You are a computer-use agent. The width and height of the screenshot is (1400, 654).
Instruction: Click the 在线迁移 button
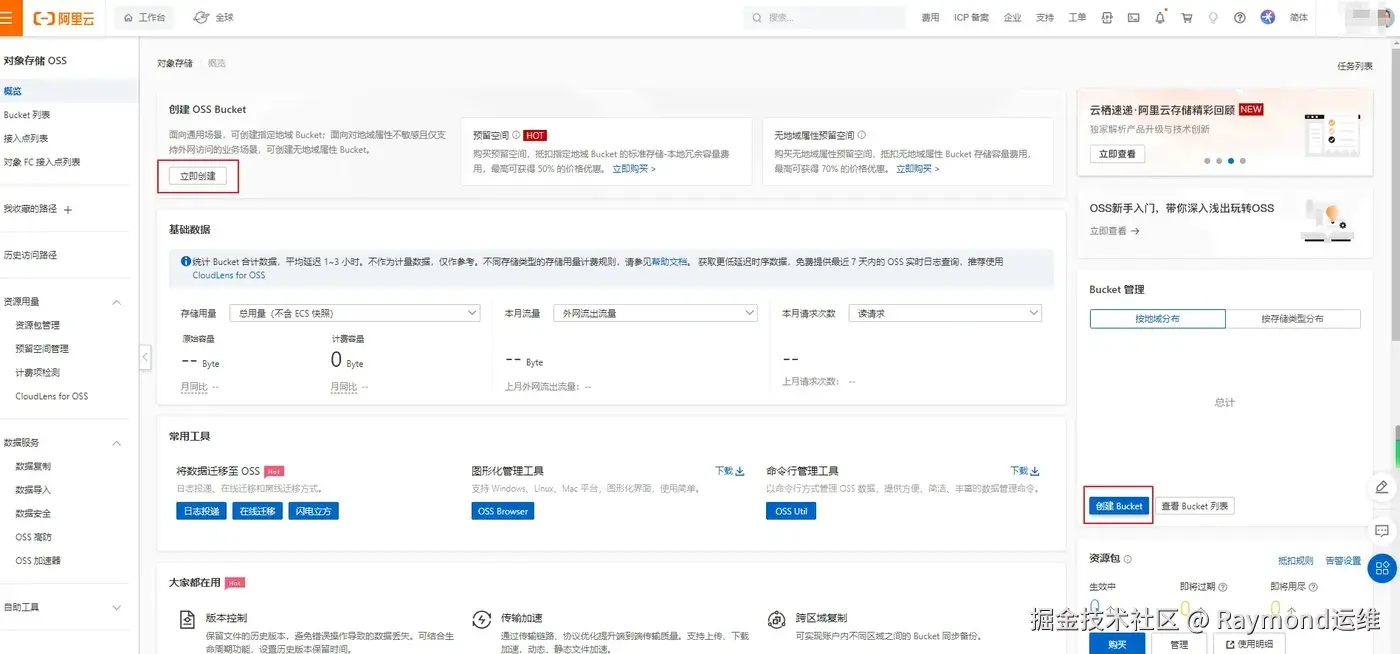[257, 511]
